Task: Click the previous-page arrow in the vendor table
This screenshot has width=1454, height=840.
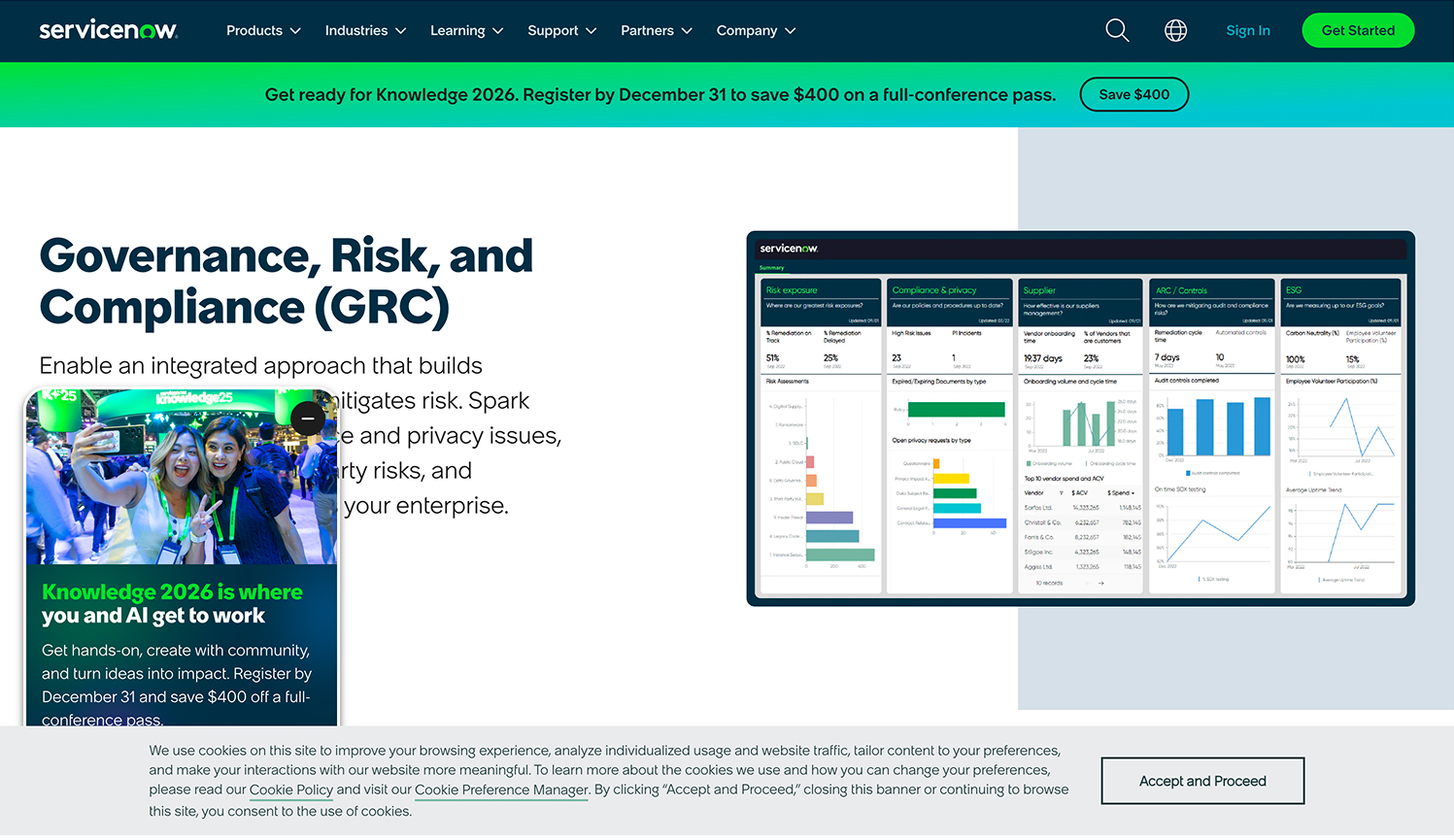Action: tap(1088, 583)
